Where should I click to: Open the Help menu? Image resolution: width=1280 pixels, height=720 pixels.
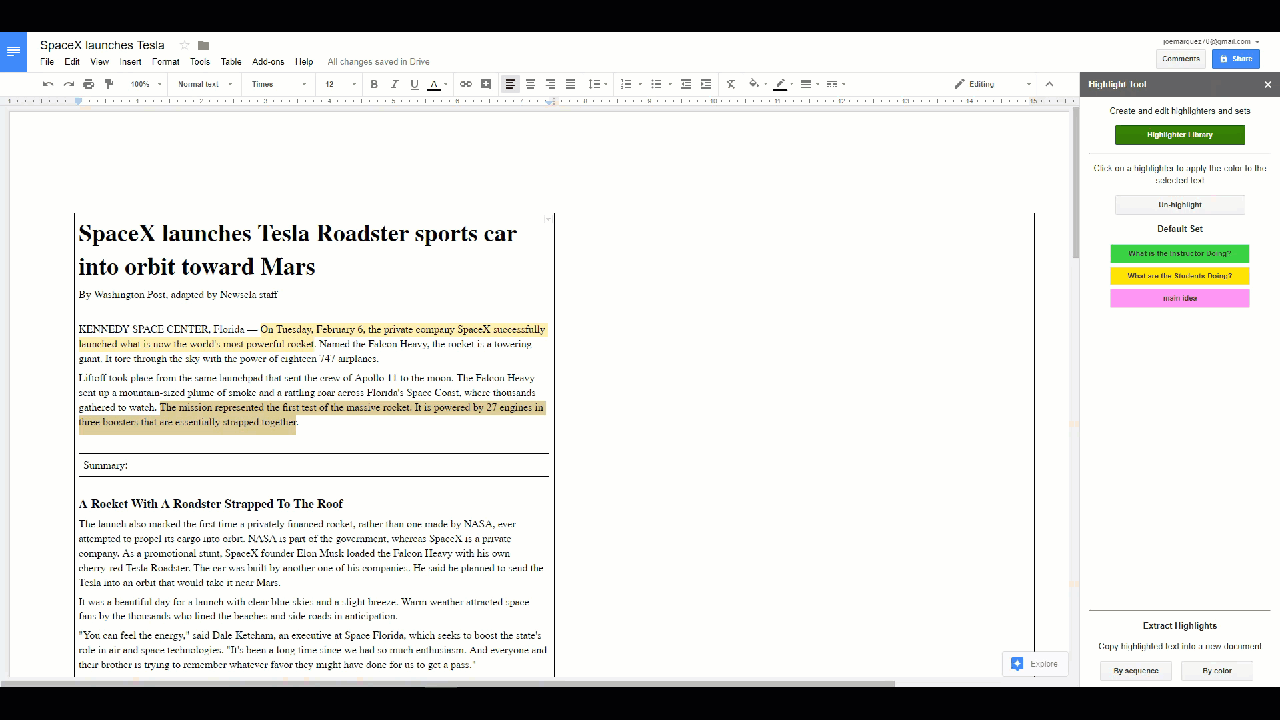[304, 62]
